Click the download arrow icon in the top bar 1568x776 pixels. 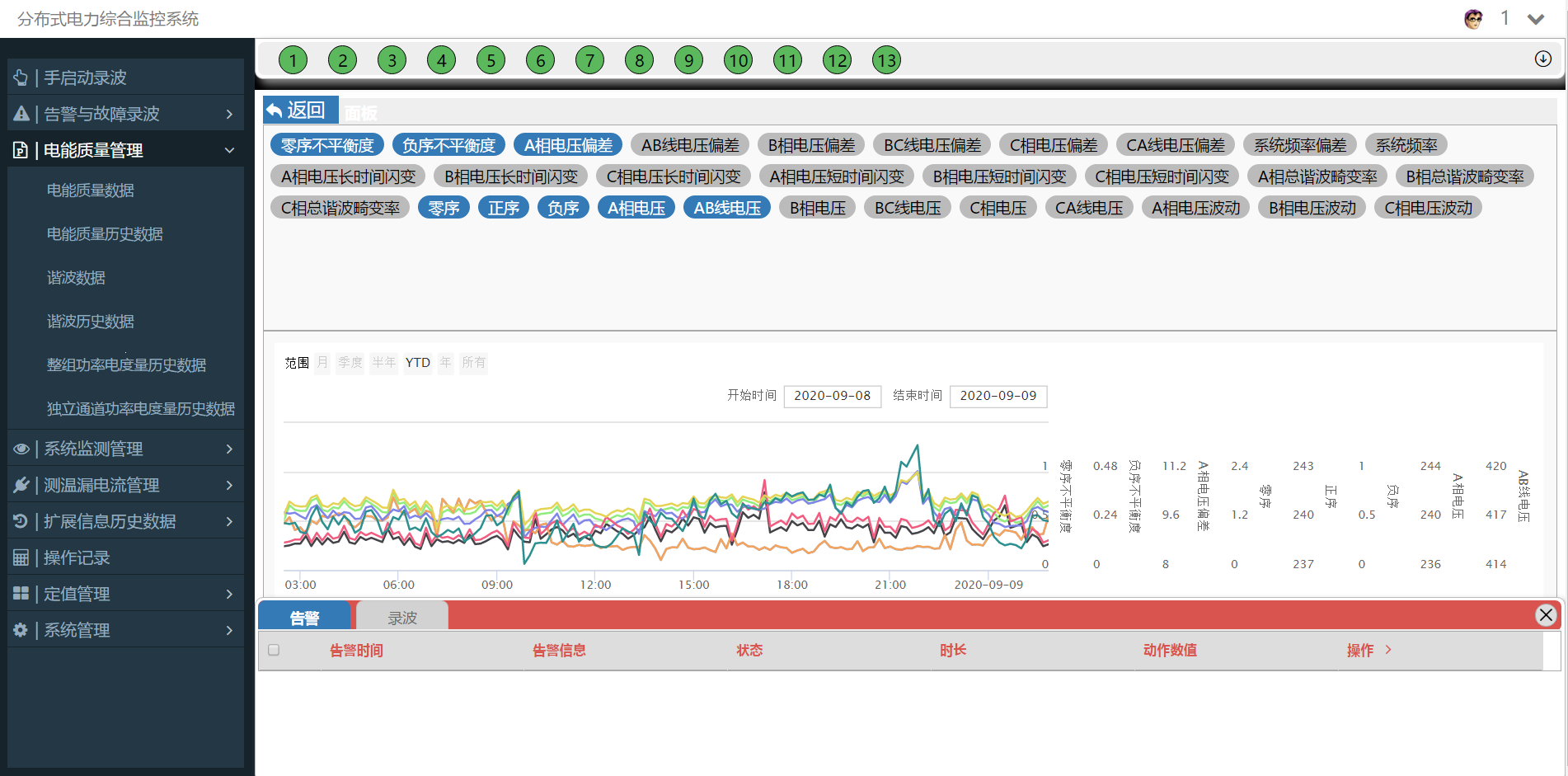1542,59
